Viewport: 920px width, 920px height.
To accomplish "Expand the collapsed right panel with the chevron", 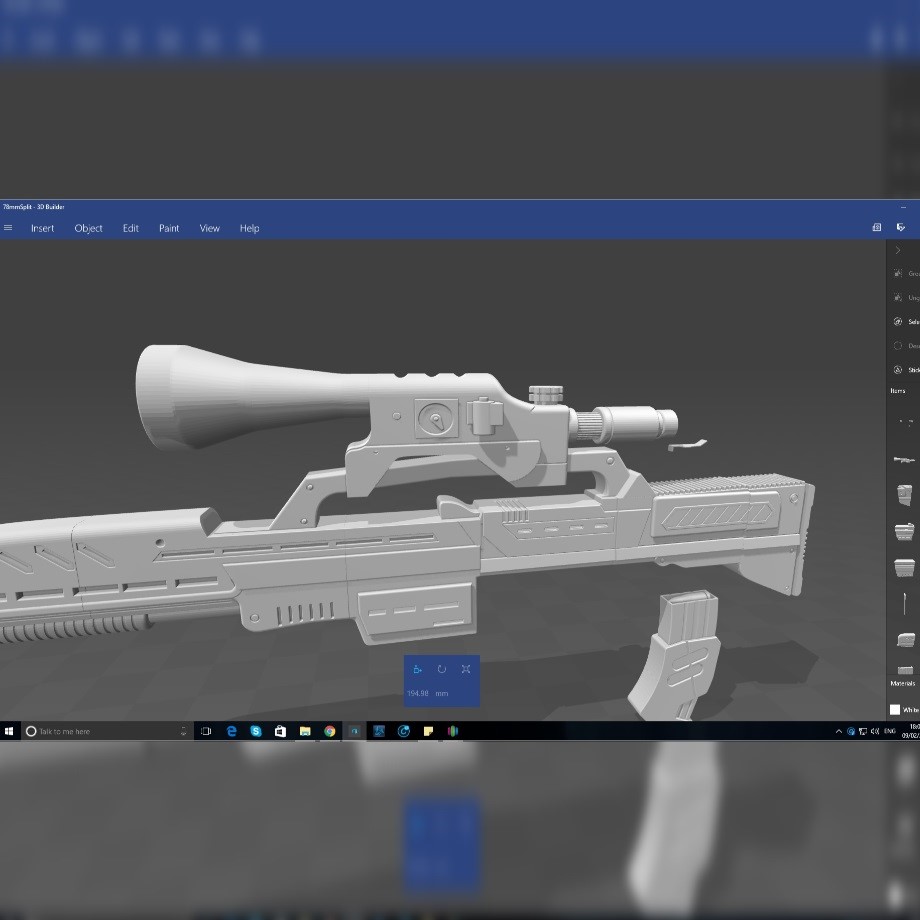I will pyautogui.click(x=898, y=250).
